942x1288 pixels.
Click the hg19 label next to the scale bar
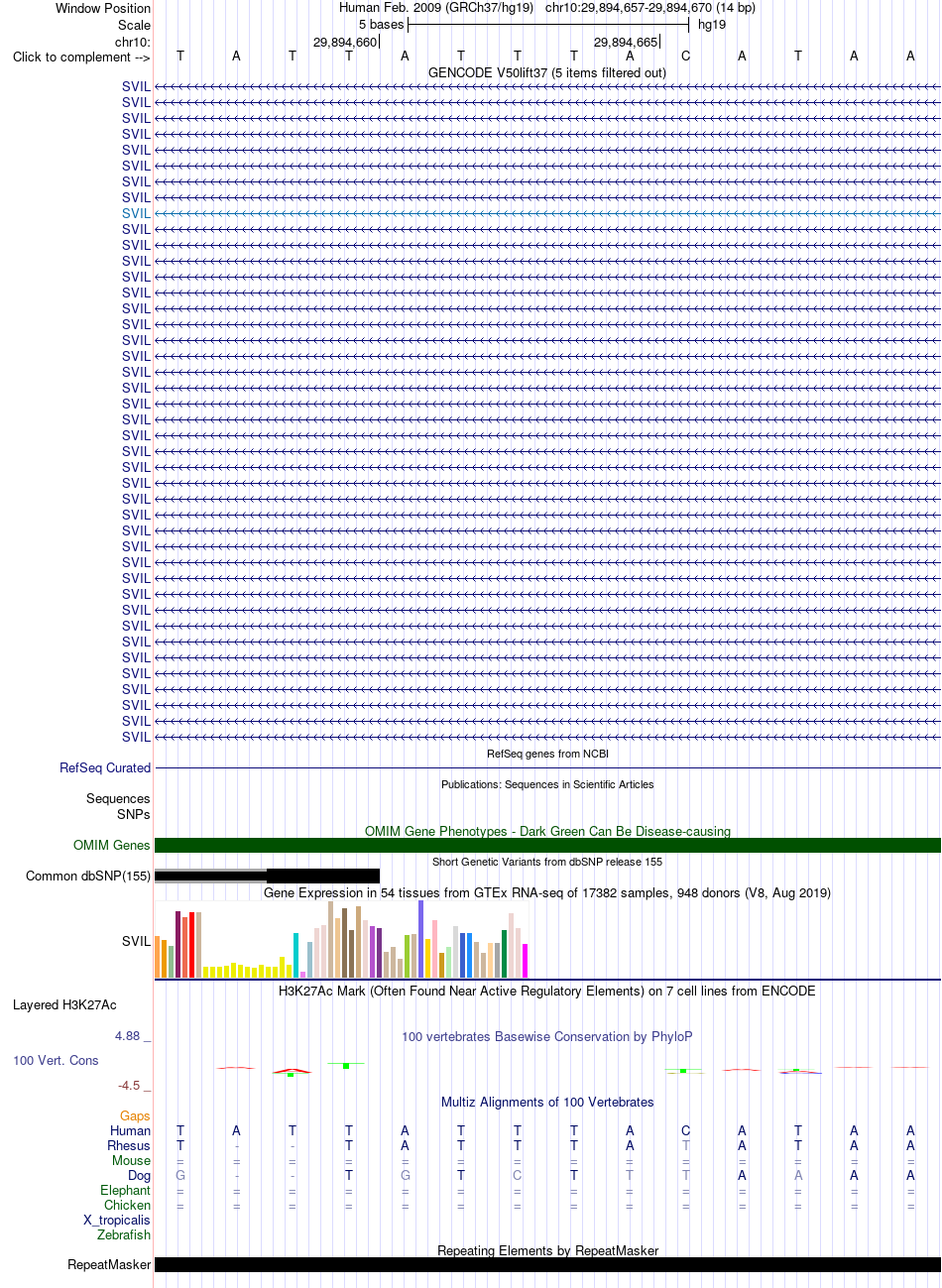point(712,24)
